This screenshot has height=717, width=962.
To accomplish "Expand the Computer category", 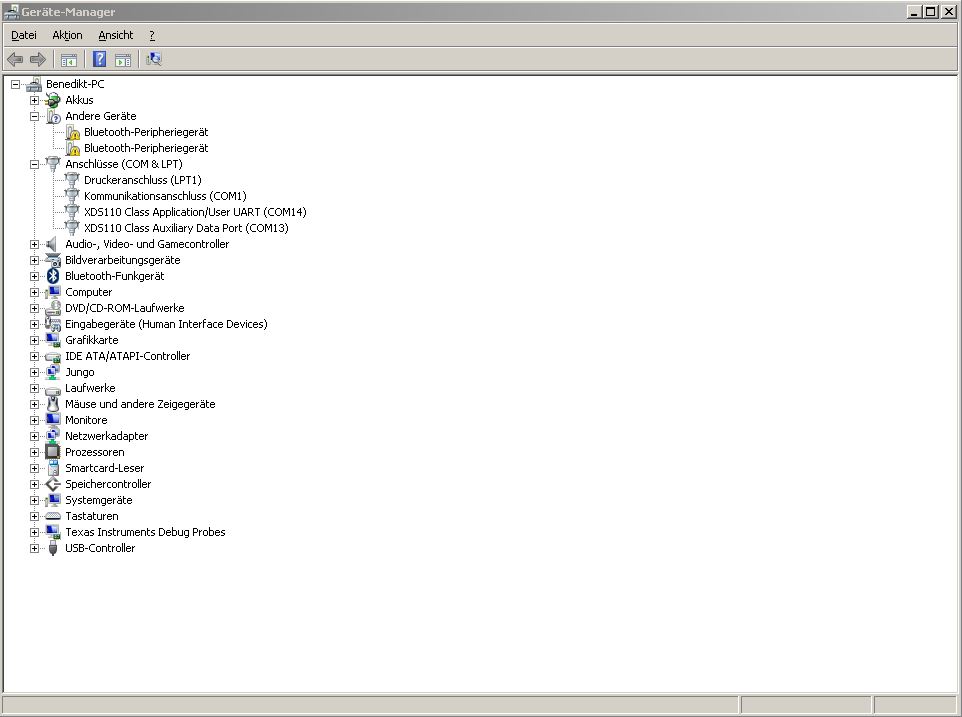I will pyautogui.click(x=34, y=292).
